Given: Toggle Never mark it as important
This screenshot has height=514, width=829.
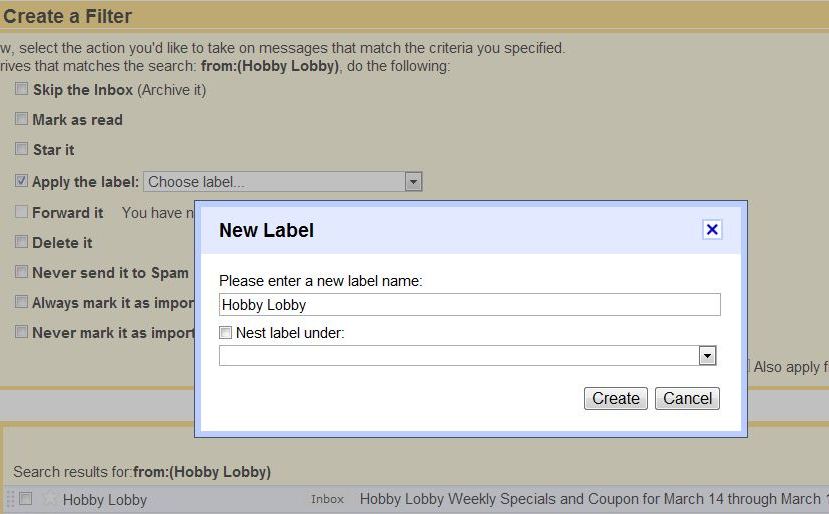Looking at the screenshot, I should 21,332.
